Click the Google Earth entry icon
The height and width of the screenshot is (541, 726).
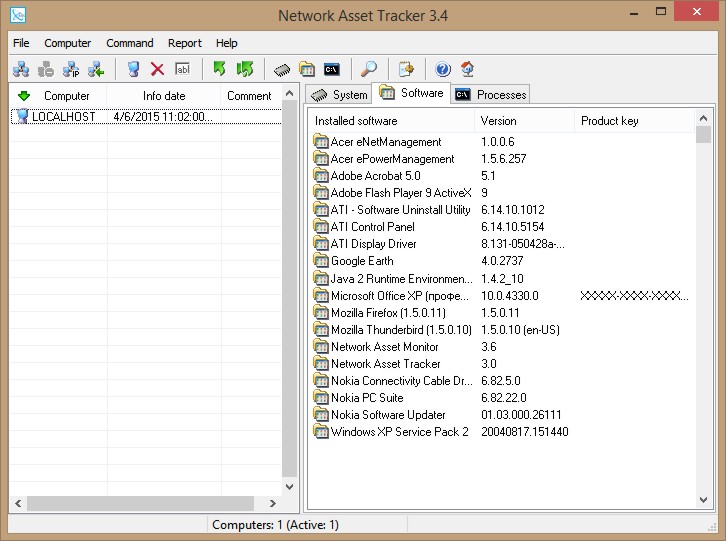click(x=321, y=261)
